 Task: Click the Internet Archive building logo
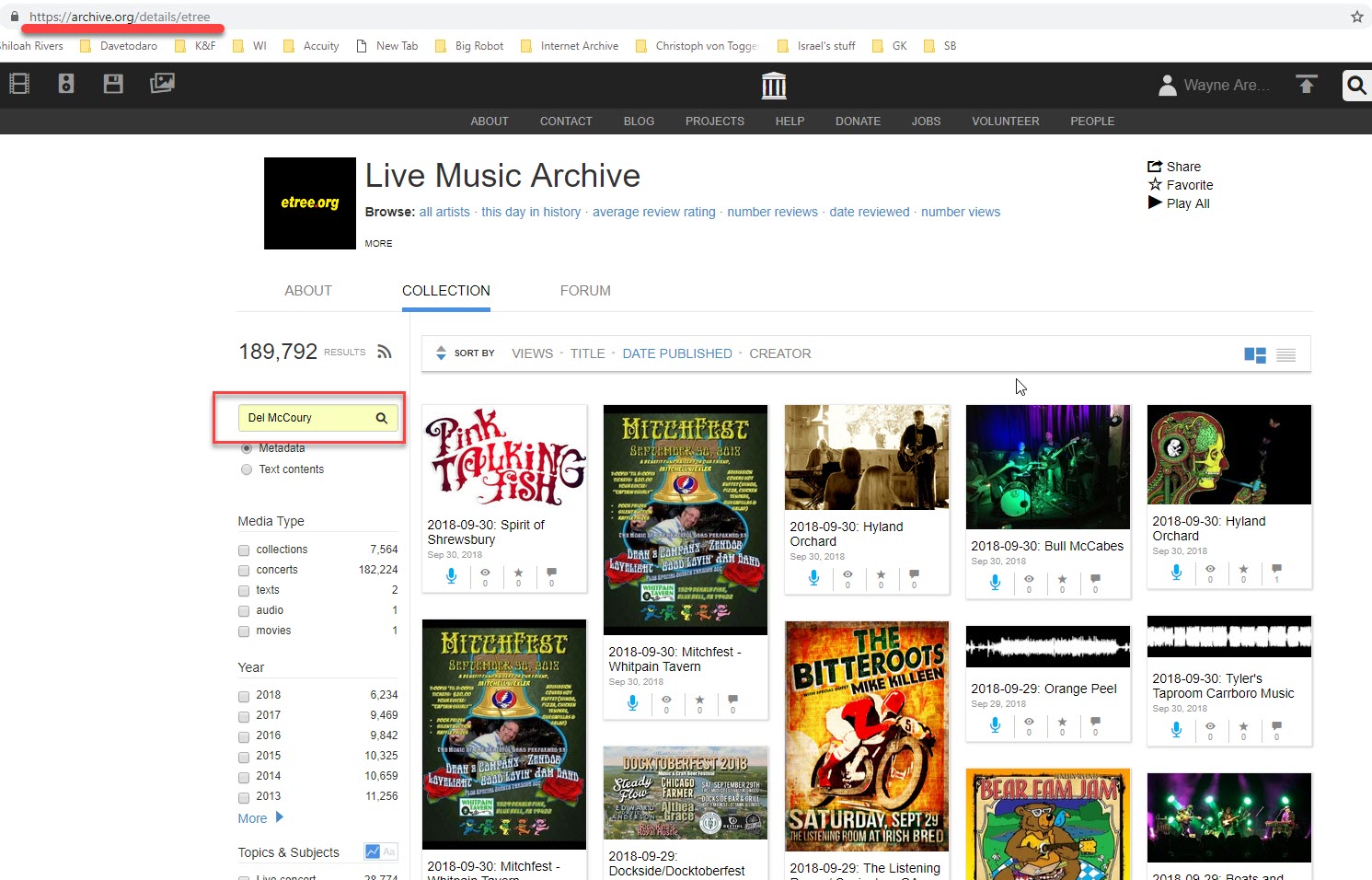click(774, 86)
